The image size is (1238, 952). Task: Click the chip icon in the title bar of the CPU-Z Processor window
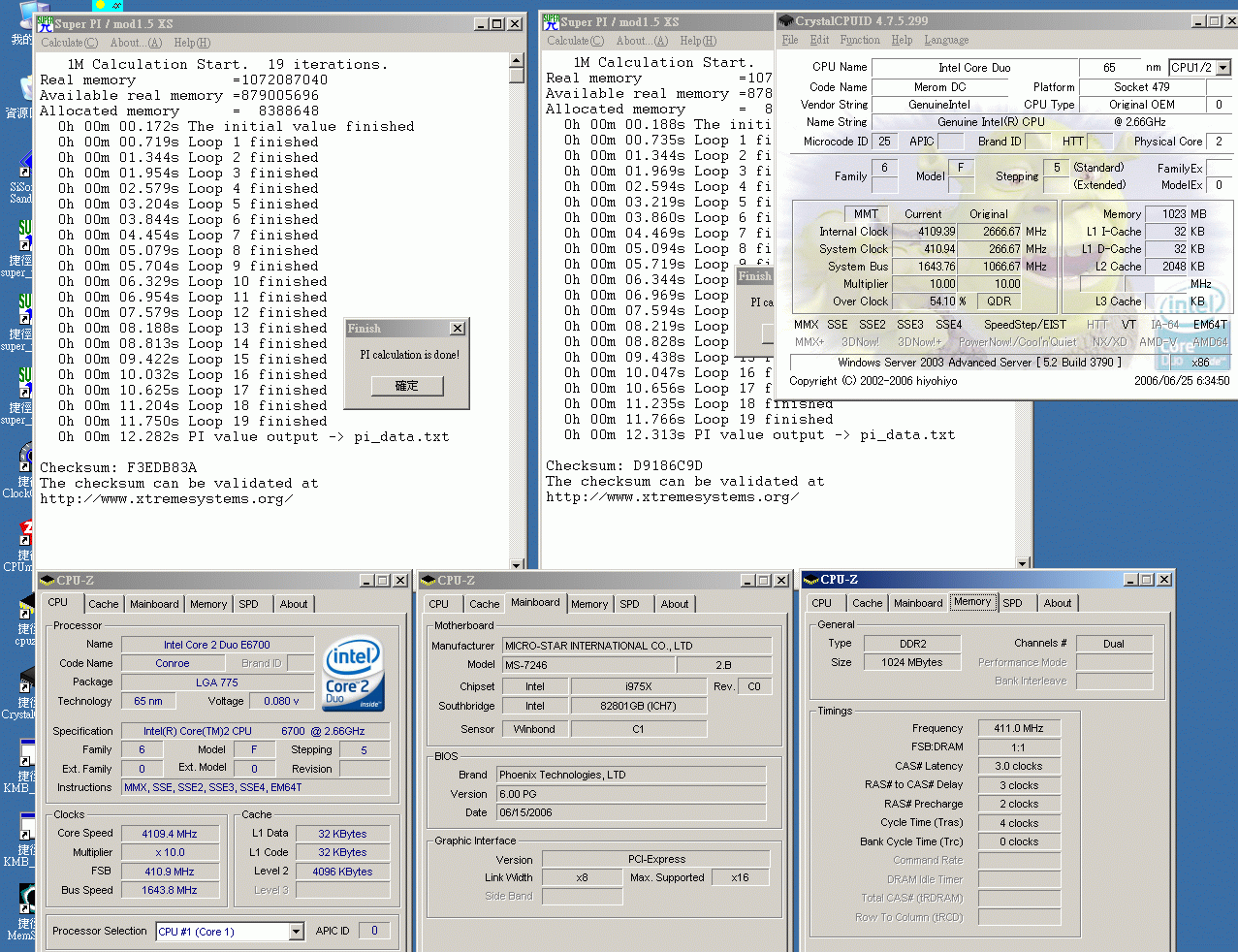pyautogui.click(x=48, y=580)
